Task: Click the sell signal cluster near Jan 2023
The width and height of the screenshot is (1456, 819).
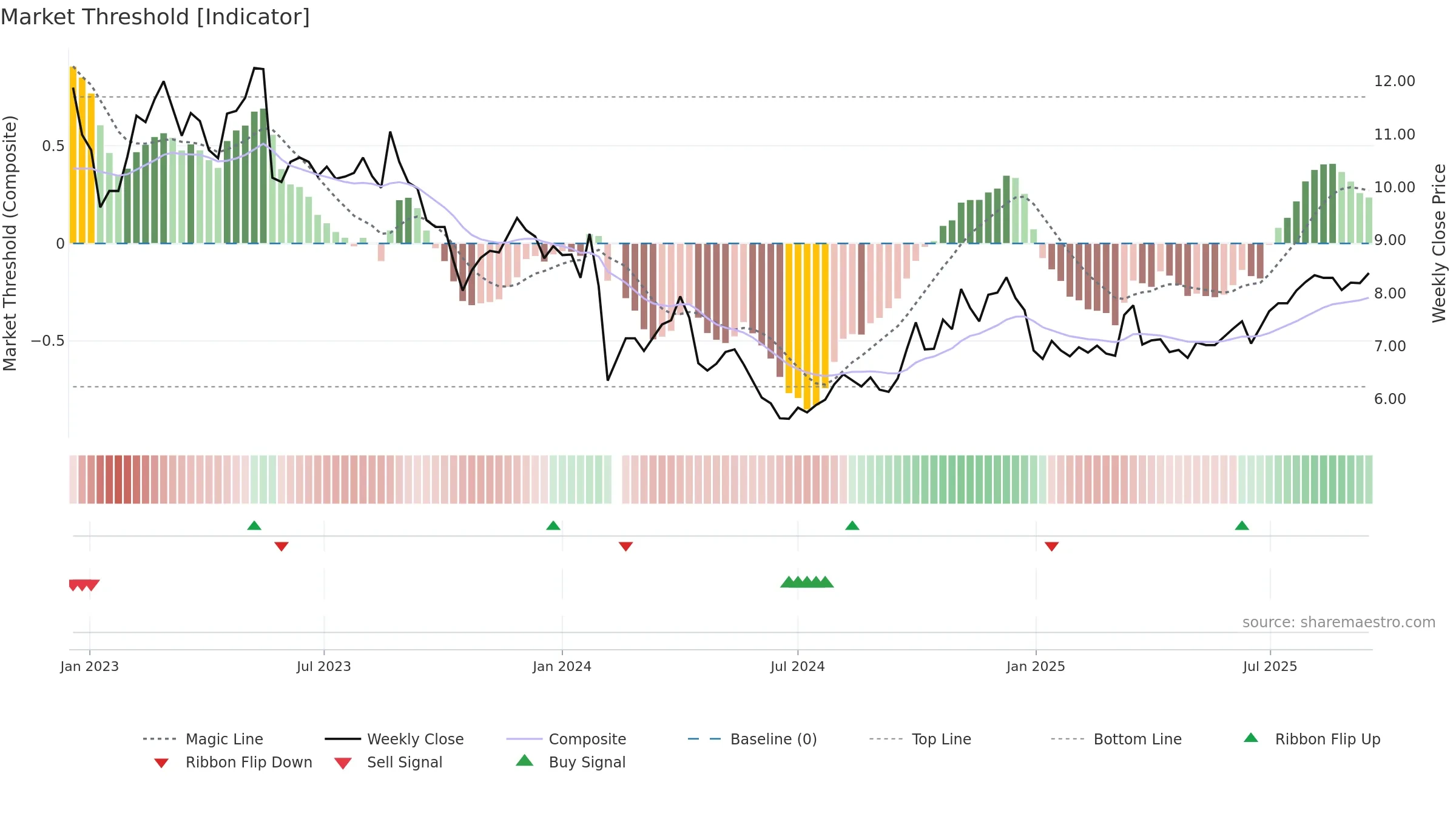Action: 84,585
